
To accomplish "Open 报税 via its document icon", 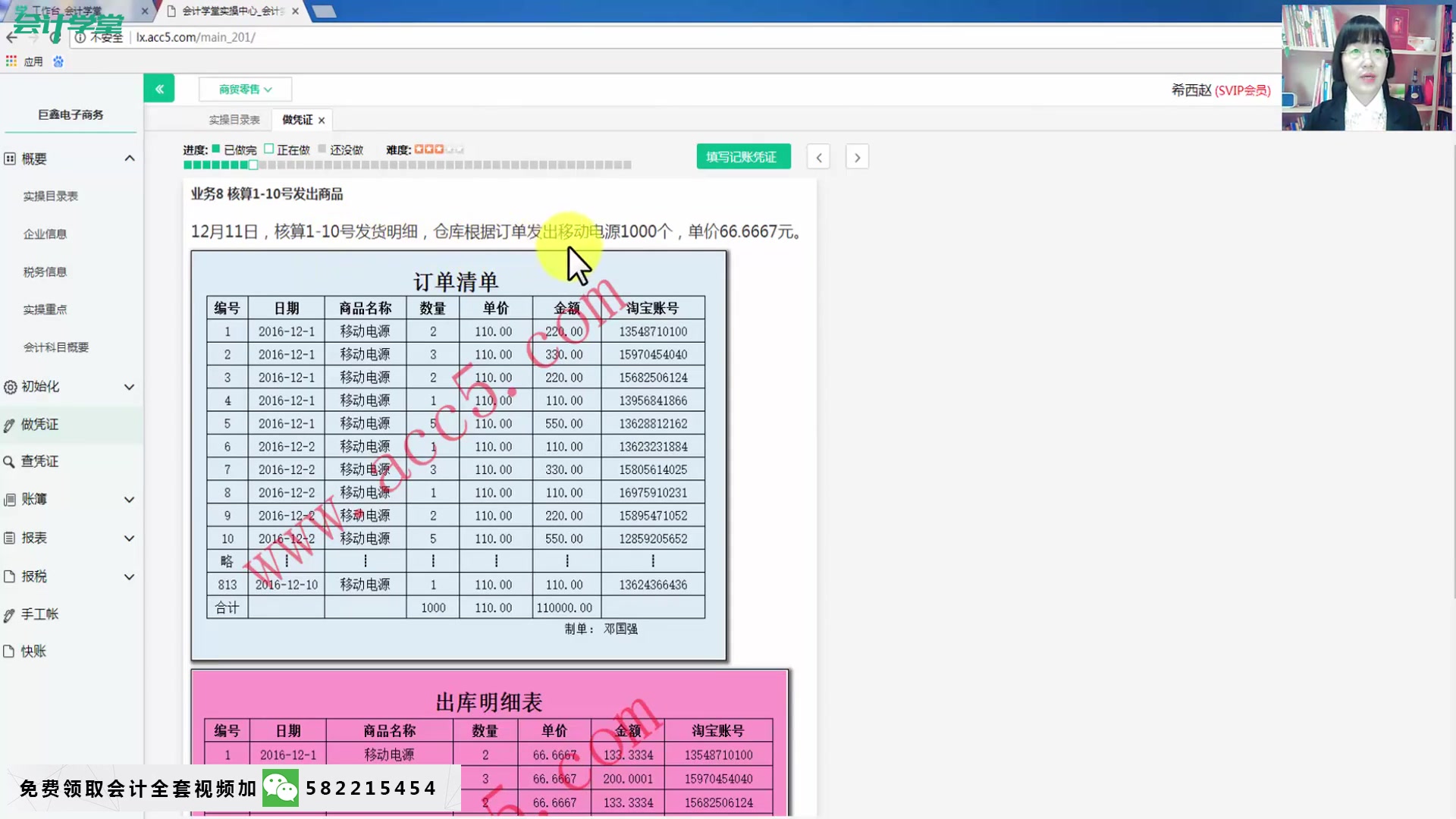I will pyautogui.click(x=8, y=576).
